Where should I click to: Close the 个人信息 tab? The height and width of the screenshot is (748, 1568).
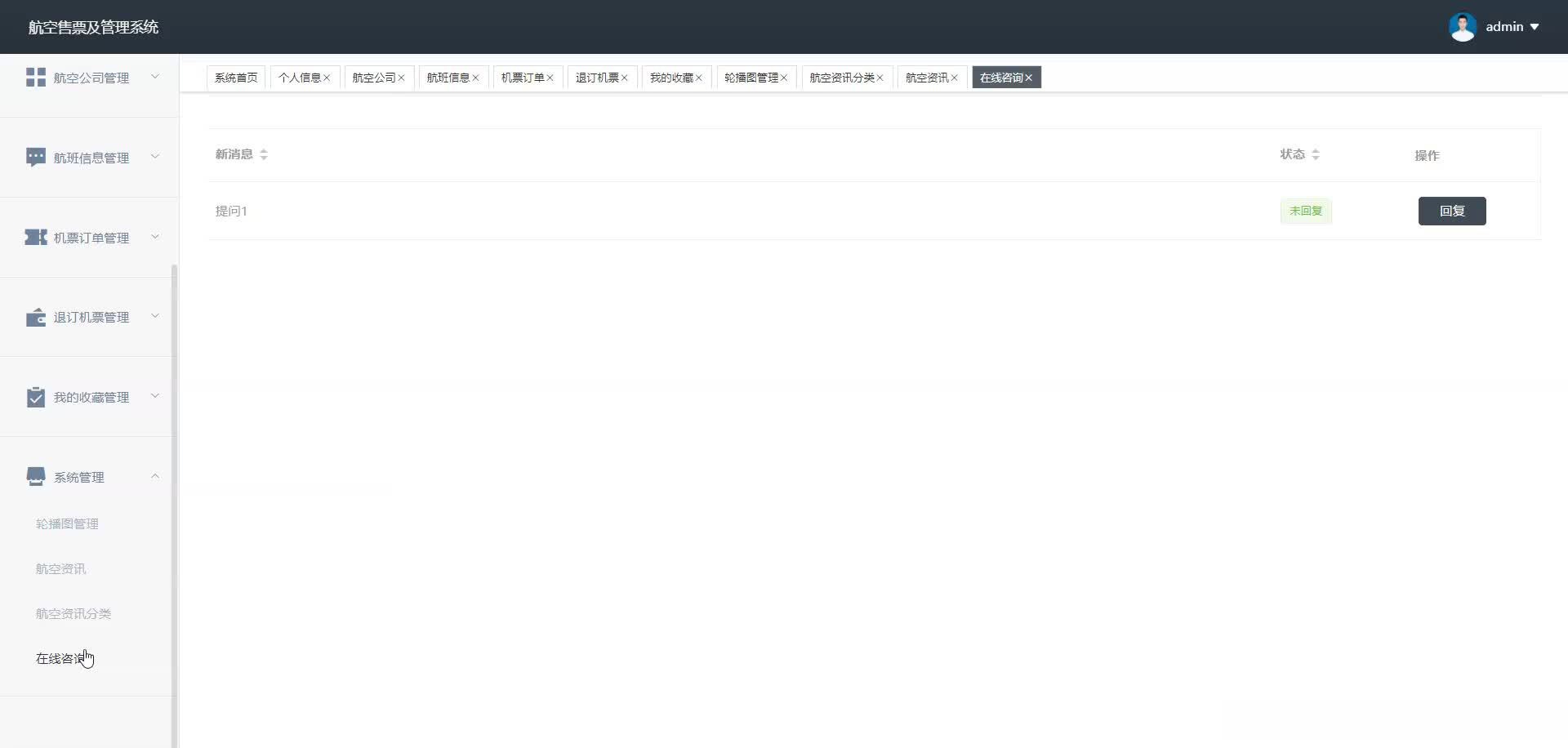pyautogui.click(x=327, y=78)
